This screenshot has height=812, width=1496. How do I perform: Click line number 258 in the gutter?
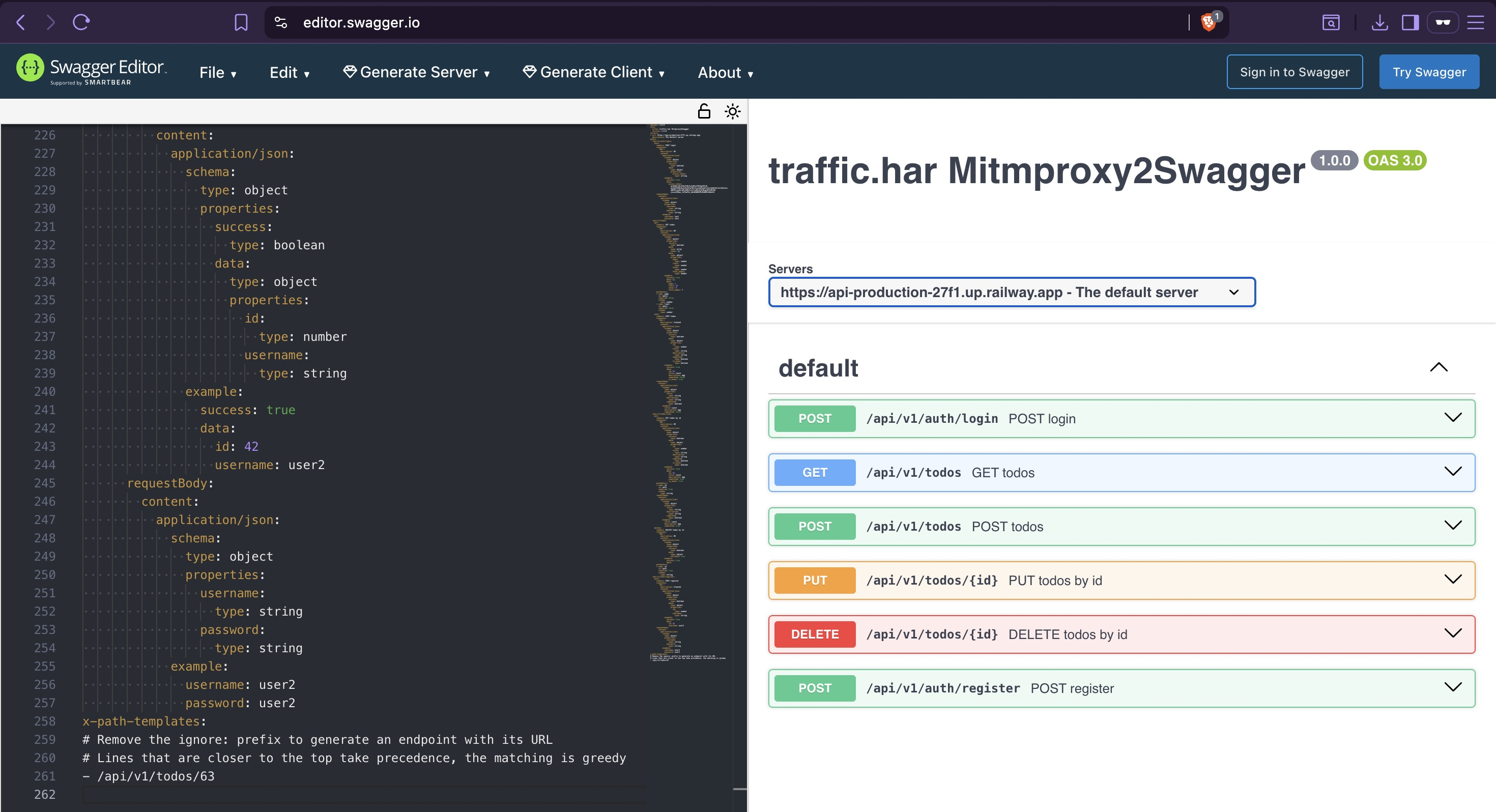45,721
